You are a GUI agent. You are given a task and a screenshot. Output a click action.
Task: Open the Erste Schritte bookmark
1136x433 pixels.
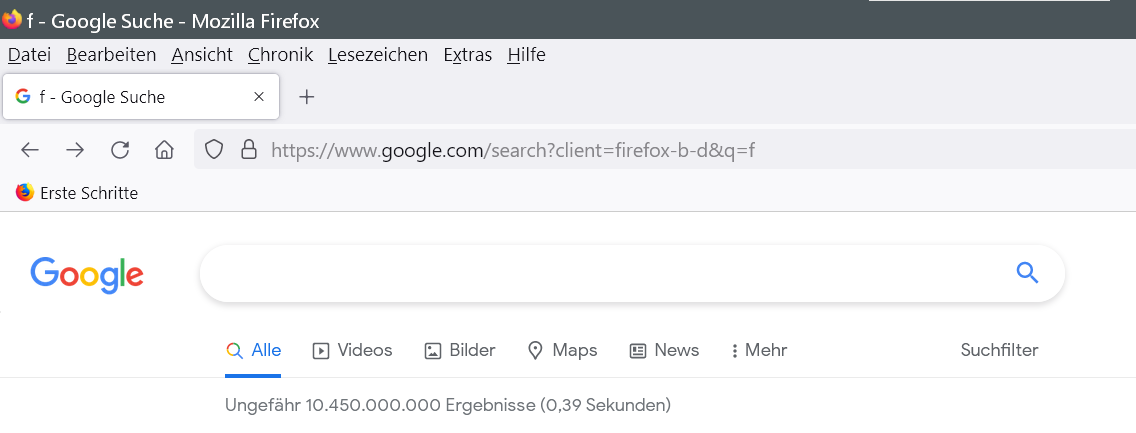77,193
